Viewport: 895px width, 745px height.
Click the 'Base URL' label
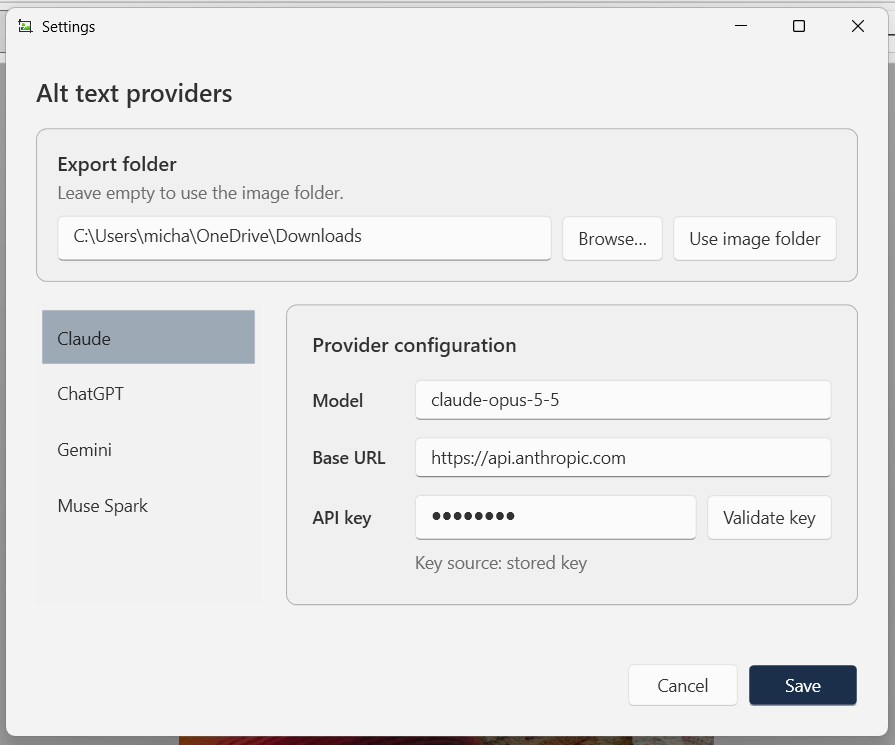[x=349, y=458]
